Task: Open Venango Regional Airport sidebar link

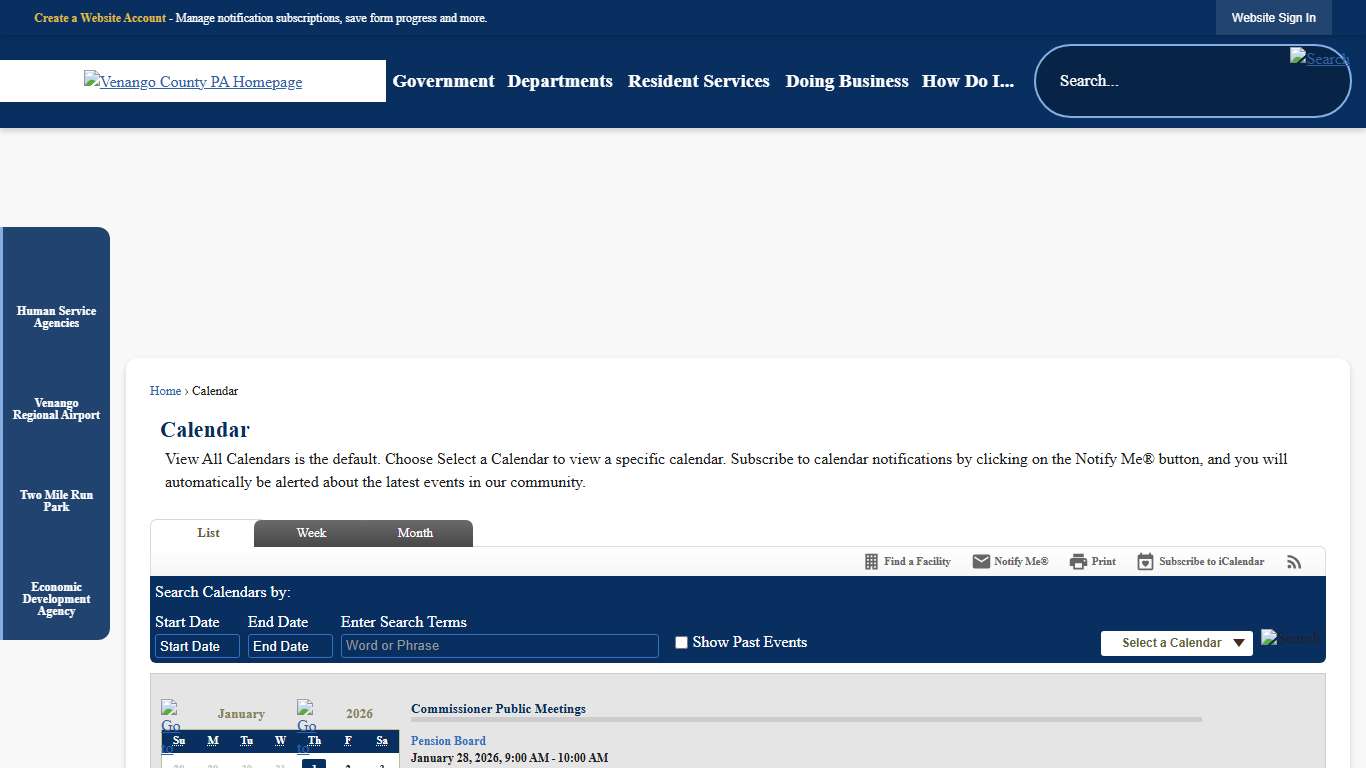Action: pos(56,409)
